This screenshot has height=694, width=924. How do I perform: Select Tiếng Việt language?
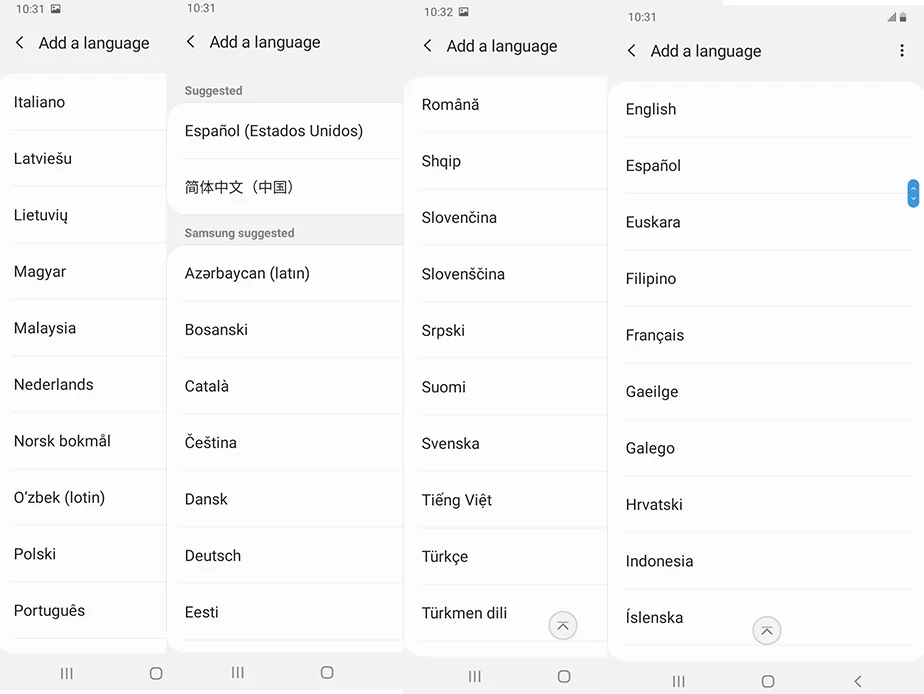tap(506, 500)
